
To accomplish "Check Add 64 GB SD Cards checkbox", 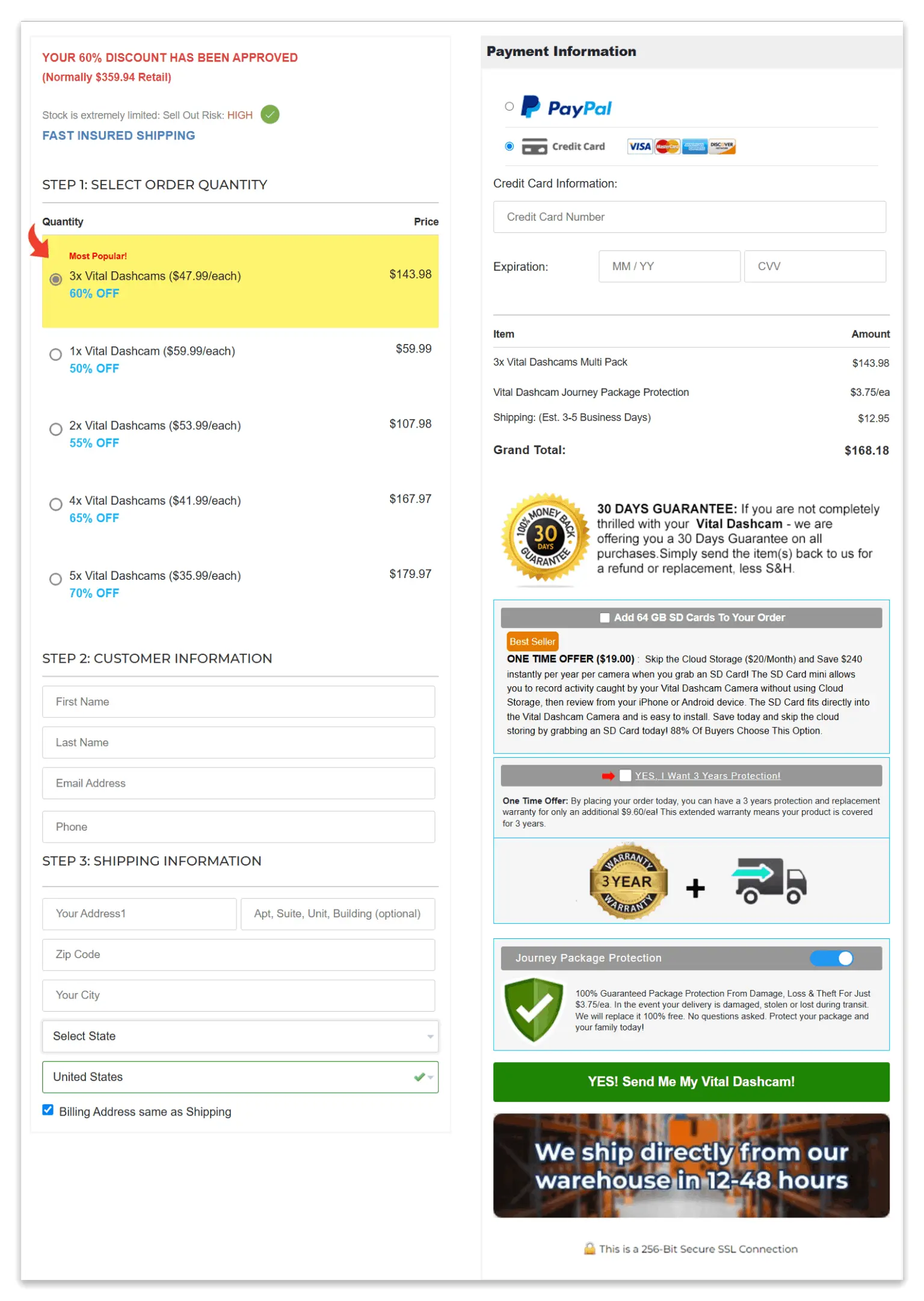I will click(x=605, y=618).
